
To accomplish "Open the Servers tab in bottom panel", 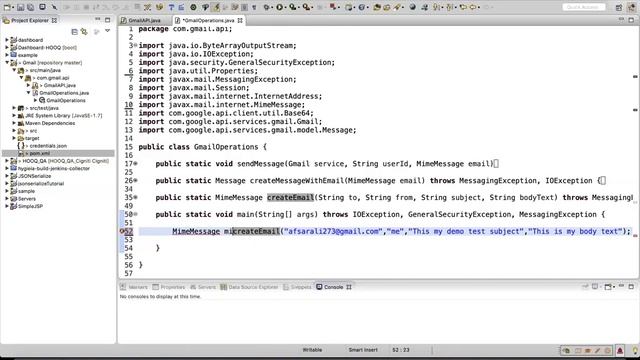I will click(x=203, y=287).
